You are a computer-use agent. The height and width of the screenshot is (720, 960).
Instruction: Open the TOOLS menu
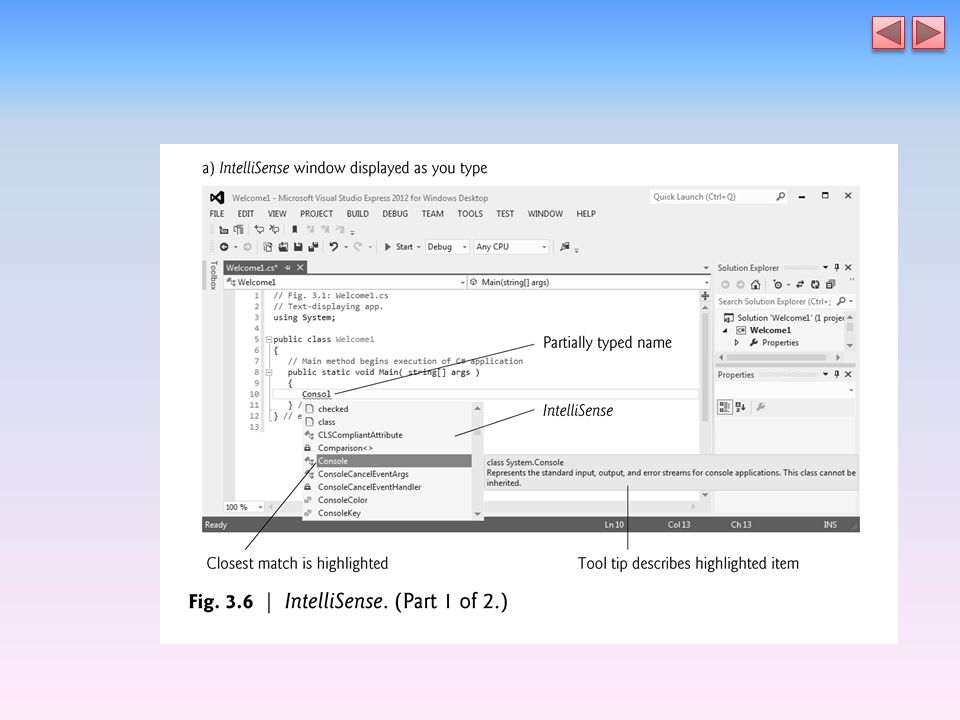click(470, 214)
